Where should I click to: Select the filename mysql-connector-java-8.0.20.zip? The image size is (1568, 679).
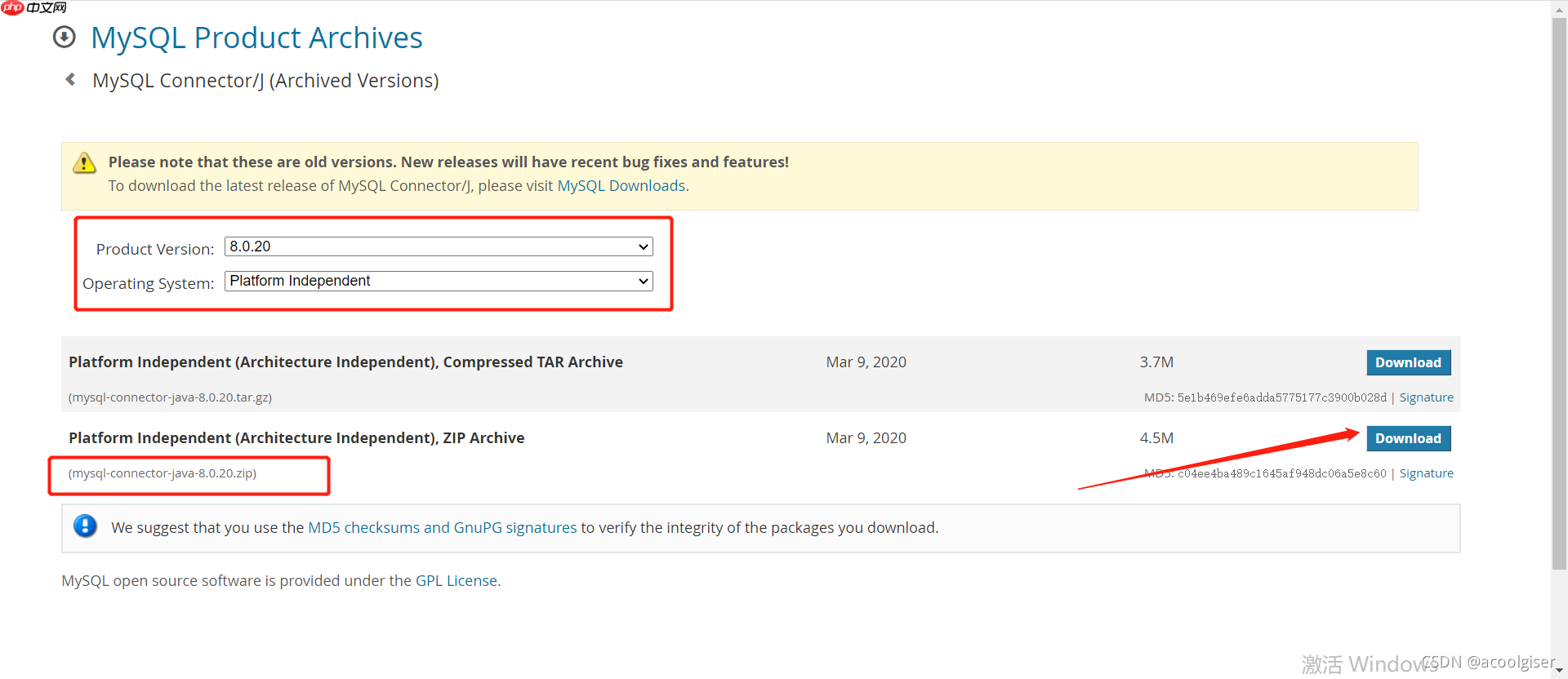(x=163, y=473)
